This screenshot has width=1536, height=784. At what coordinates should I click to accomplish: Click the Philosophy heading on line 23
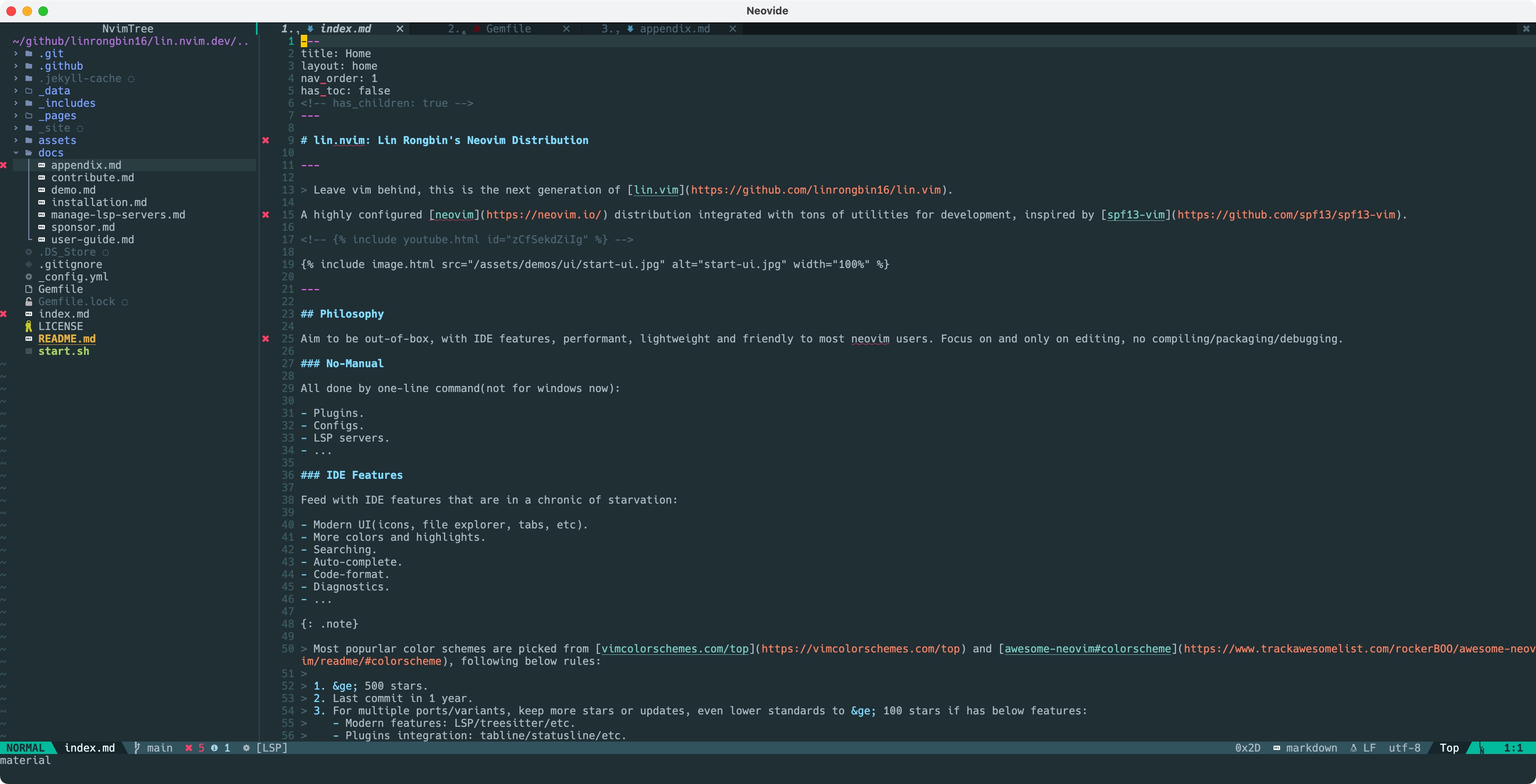[x=342, y=314]
